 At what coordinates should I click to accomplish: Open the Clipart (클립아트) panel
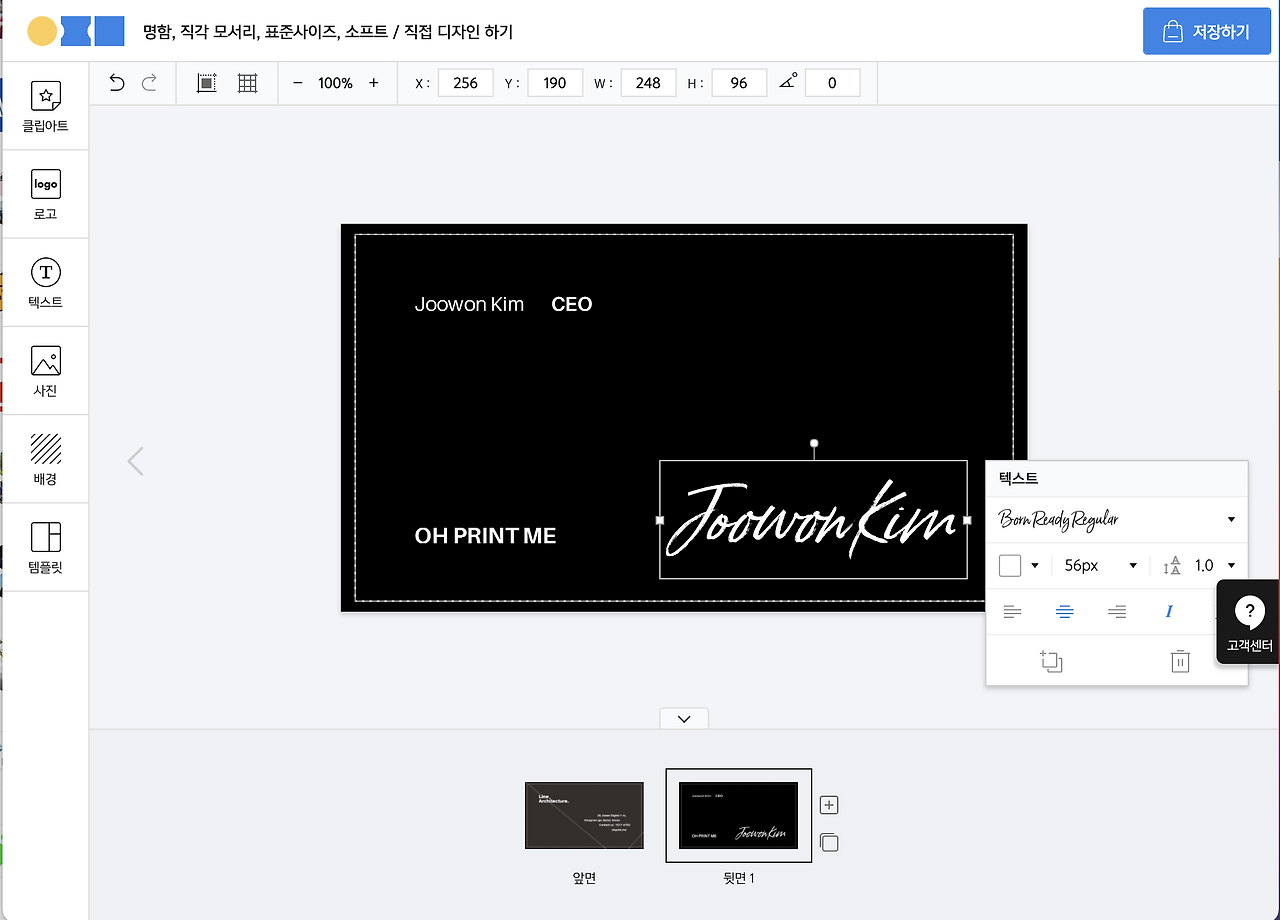(x=45, y=107)
